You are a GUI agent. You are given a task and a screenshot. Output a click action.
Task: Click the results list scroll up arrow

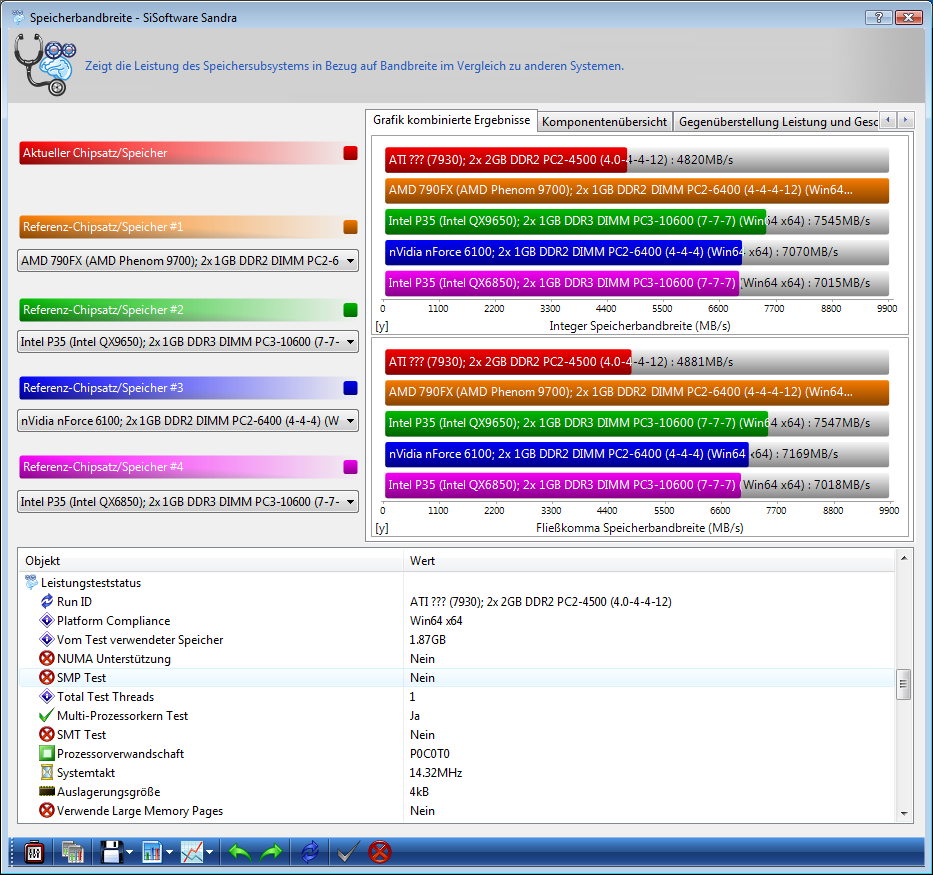(904, 558)
